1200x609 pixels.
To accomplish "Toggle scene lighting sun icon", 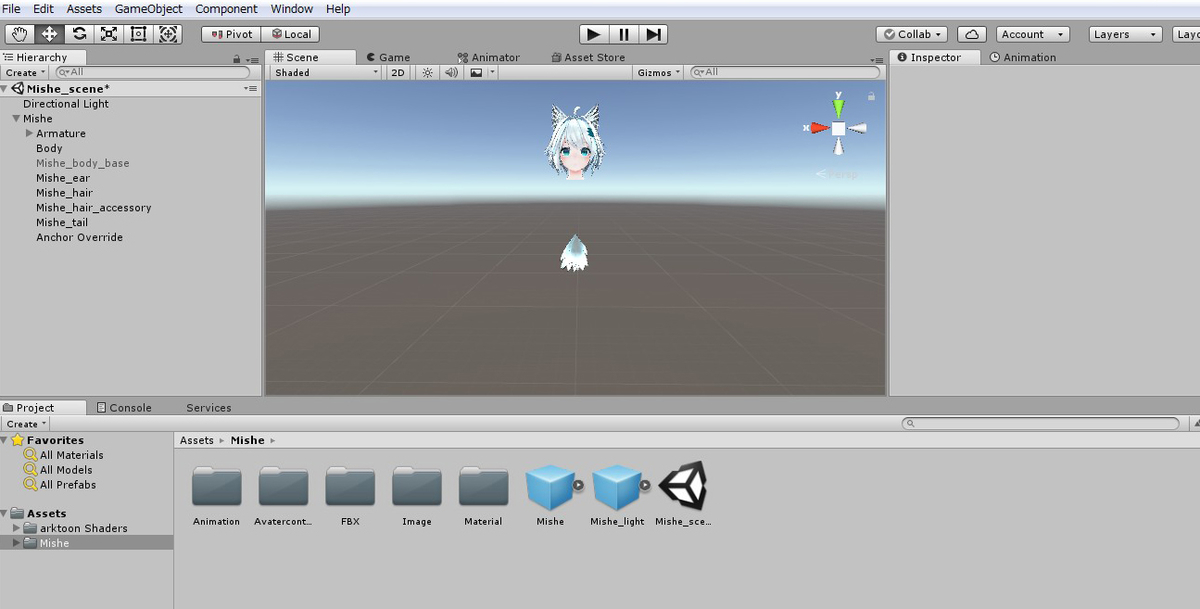I will click(x=427, y=73).
